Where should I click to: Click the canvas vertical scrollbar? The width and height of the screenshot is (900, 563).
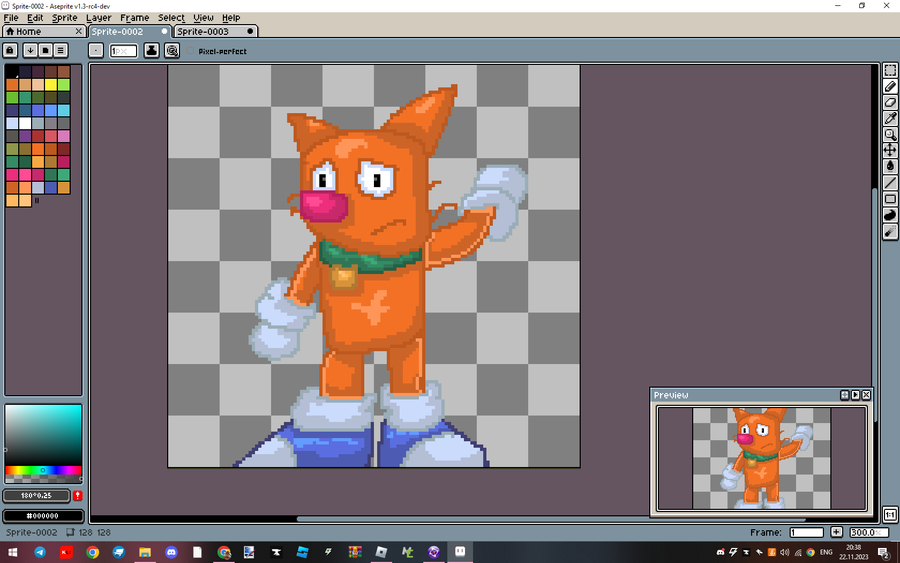coord(875,304)
